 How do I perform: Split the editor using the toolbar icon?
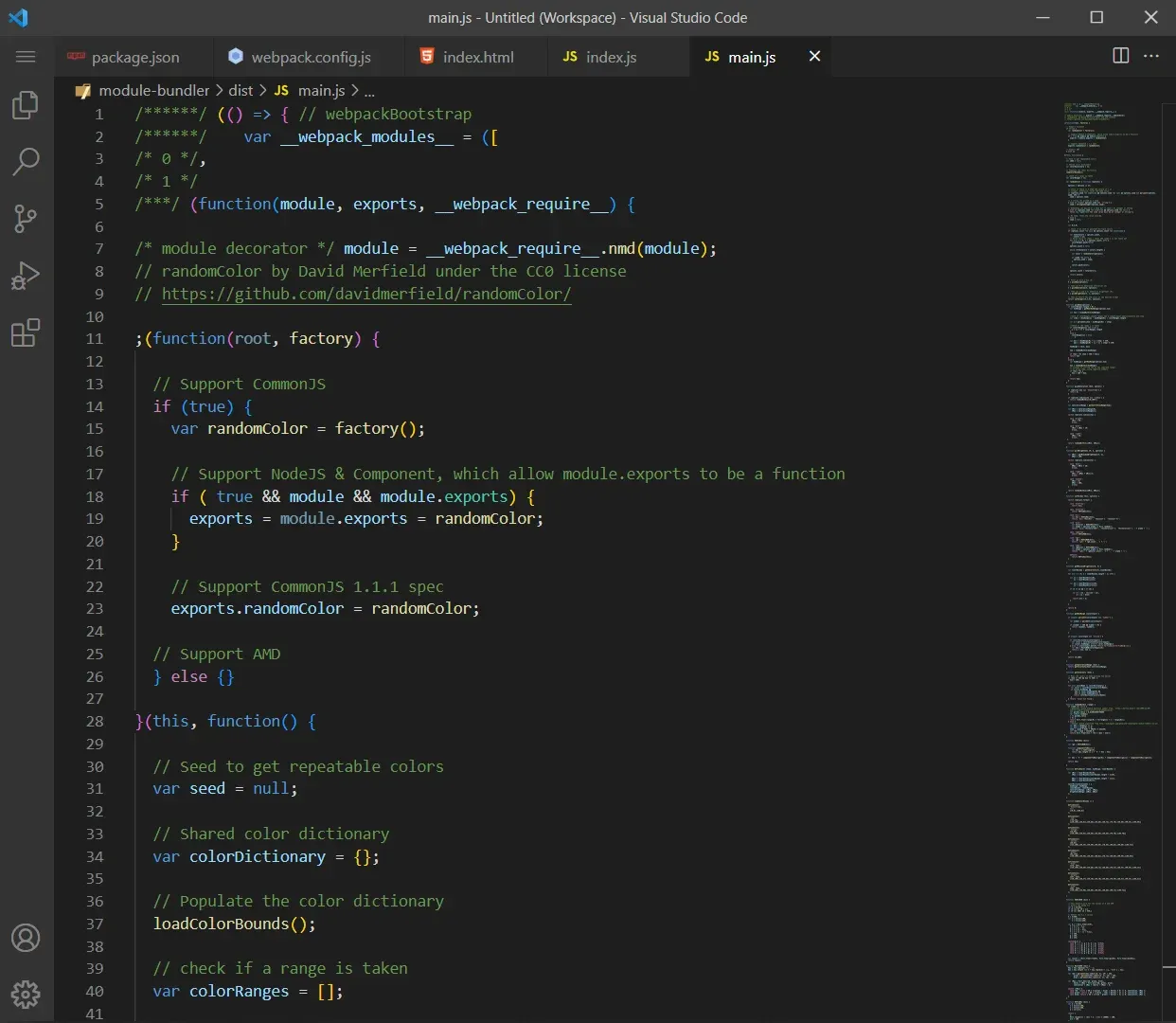[1120, 56]
